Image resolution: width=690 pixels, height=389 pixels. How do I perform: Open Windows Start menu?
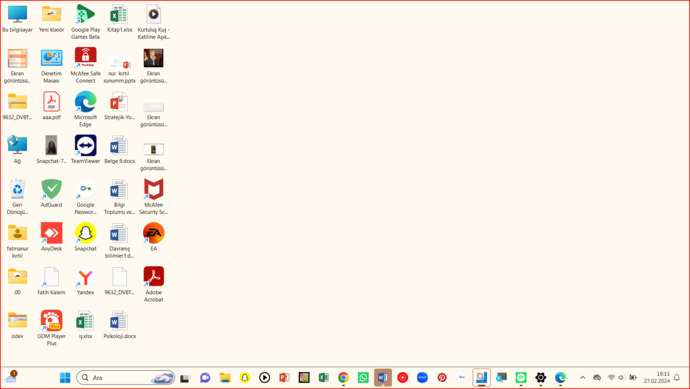[x=65, y=378]
